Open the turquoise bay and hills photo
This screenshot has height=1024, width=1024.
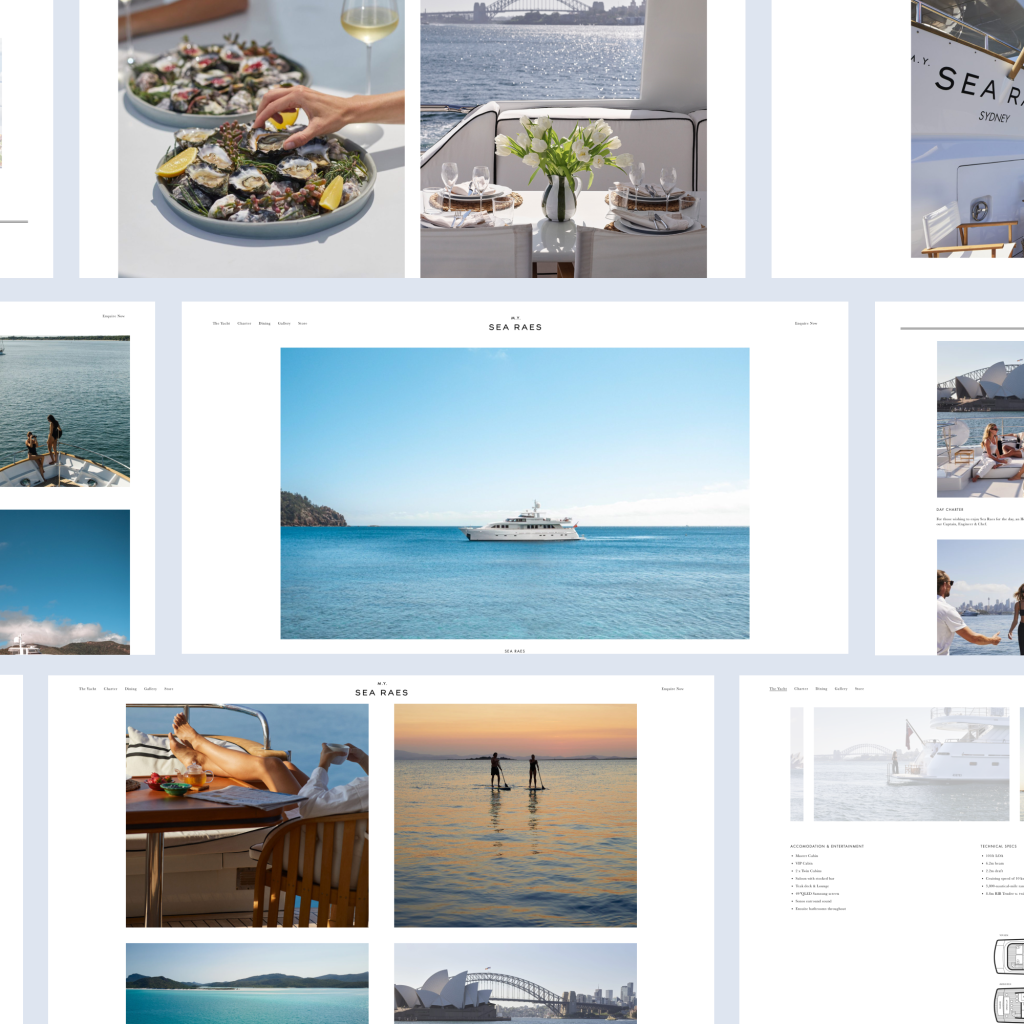(x=247, y=983)
